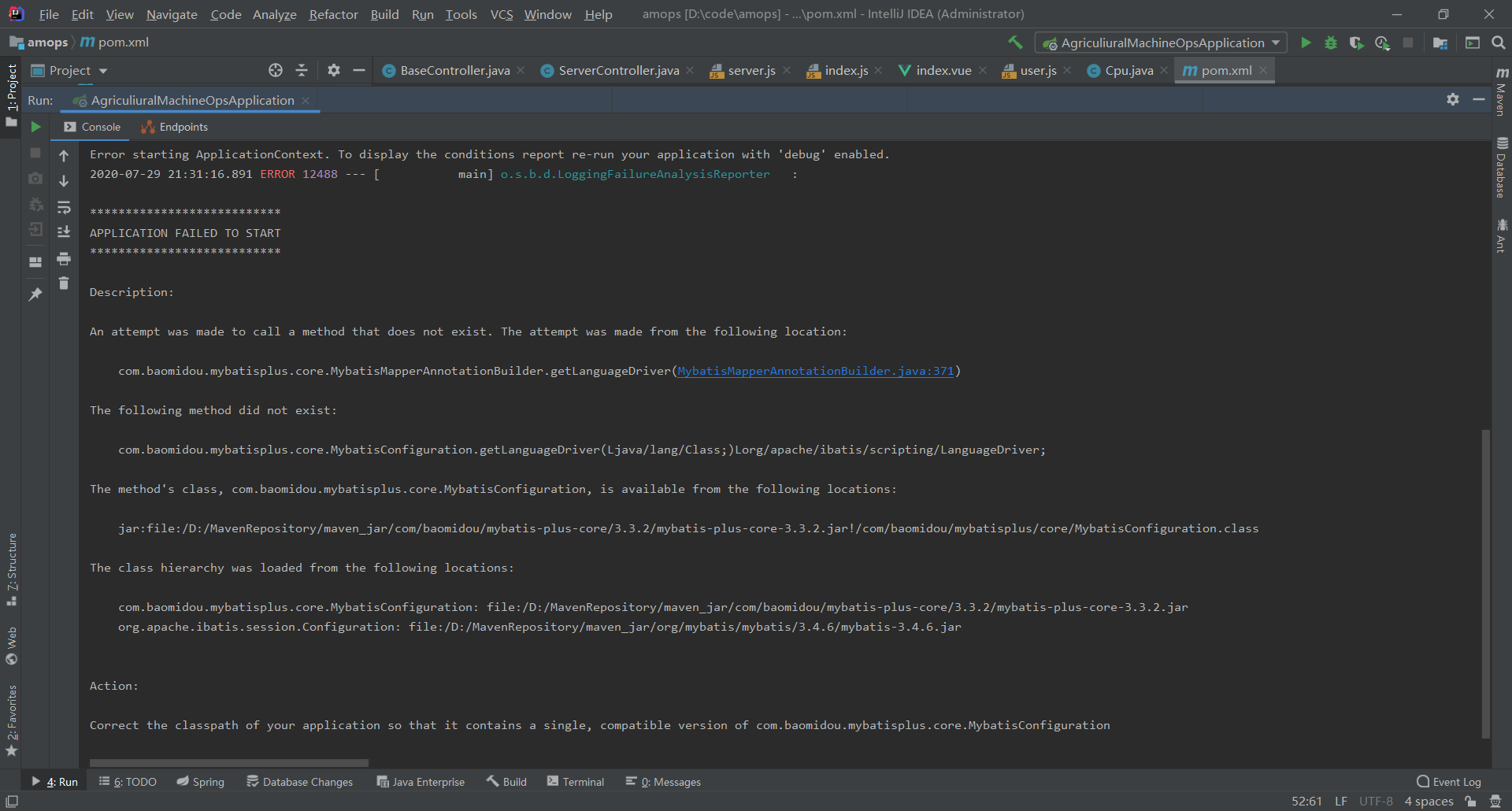Viewport: 1512px width, 811px height.
Task: Open the run configuration dropdown
Action: tap(1161, 43)
